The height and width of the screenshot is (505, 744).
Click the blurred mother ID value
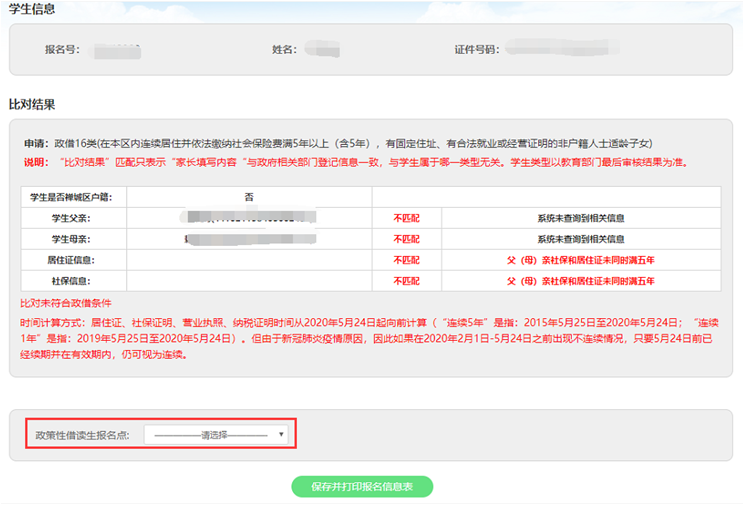pyautogui.click(x=250, y=238)
